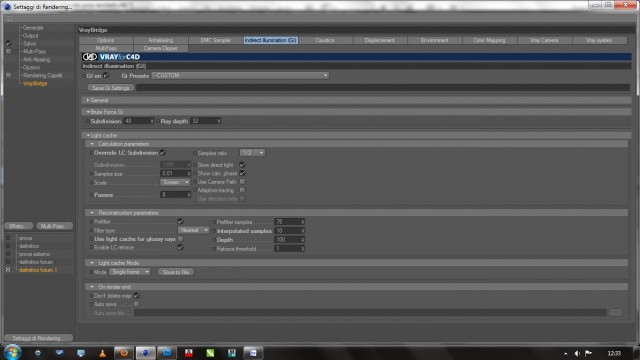
Task: Launch VLC from the taskbar cone icon
Action: click(x=102, y=353)
